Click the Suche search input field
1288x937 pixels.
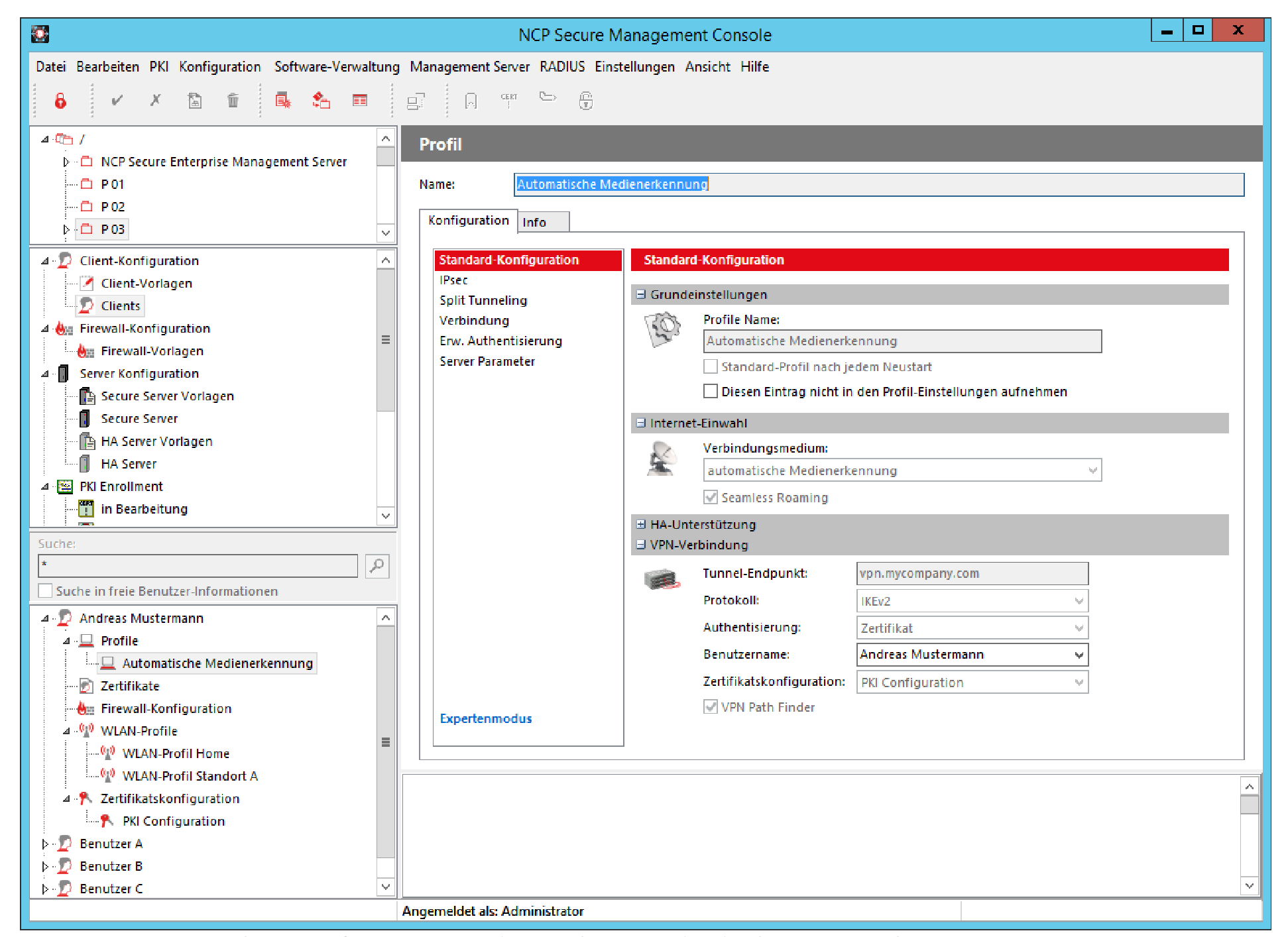click(198, 566)
